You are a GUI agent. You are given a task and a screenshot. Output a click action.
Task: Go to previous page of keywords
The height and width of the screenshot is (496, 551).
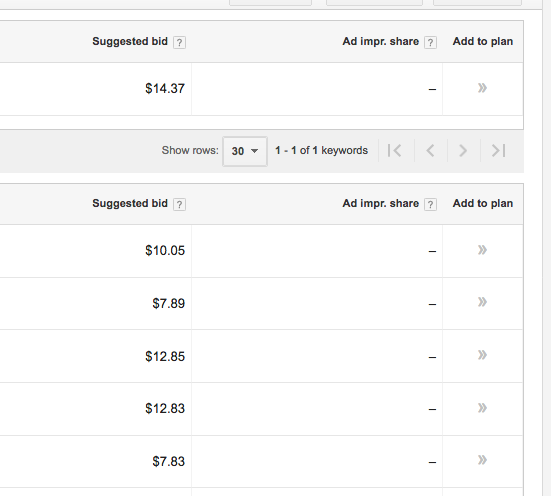430,150
